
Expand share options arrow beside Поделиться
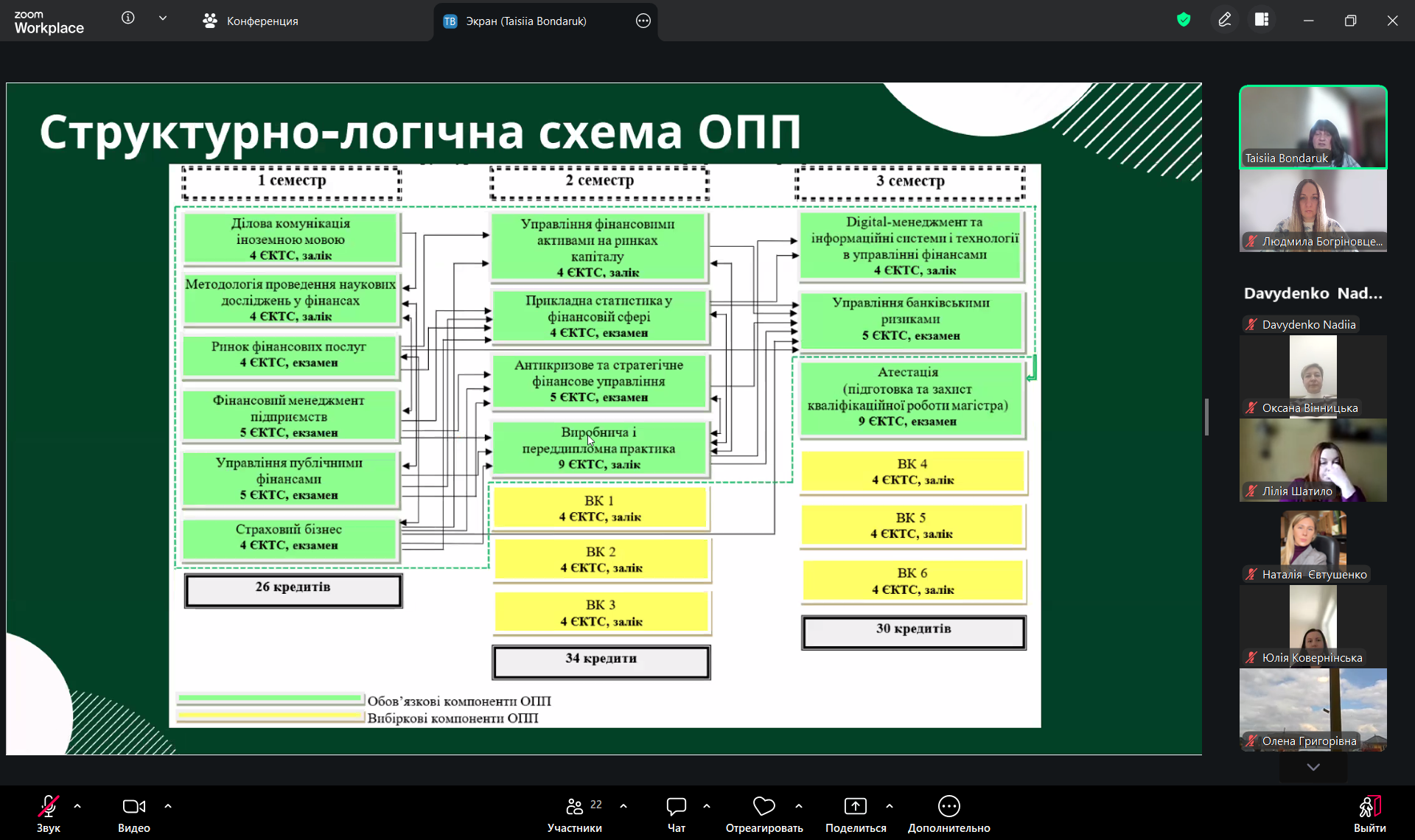point(890,806)
